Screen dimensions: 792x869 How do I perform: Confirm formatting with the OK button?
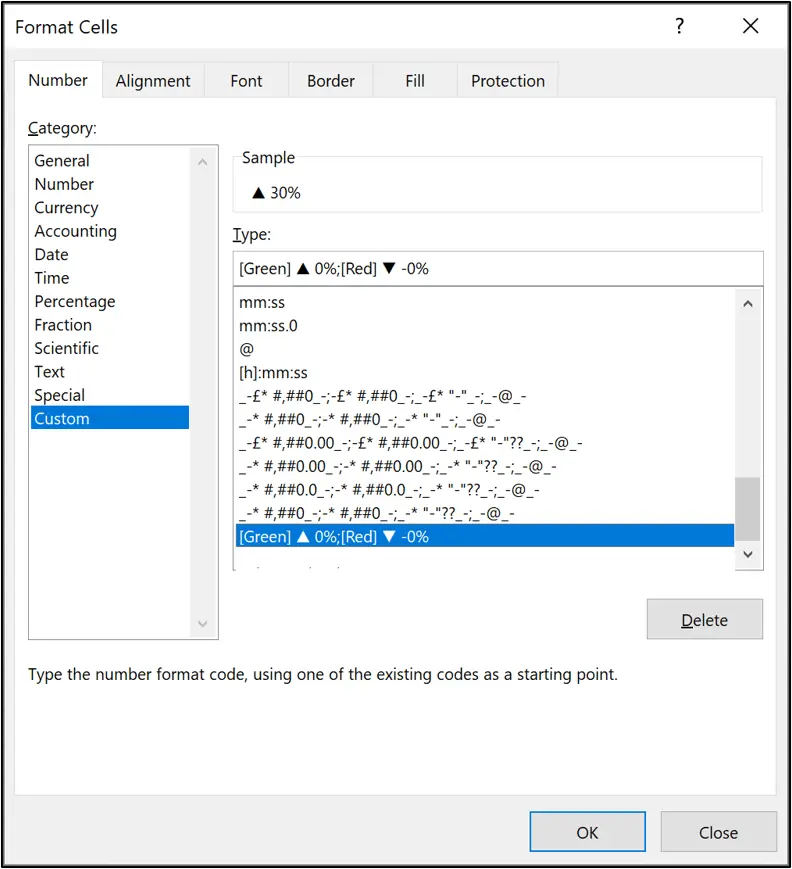pos(587,831)
